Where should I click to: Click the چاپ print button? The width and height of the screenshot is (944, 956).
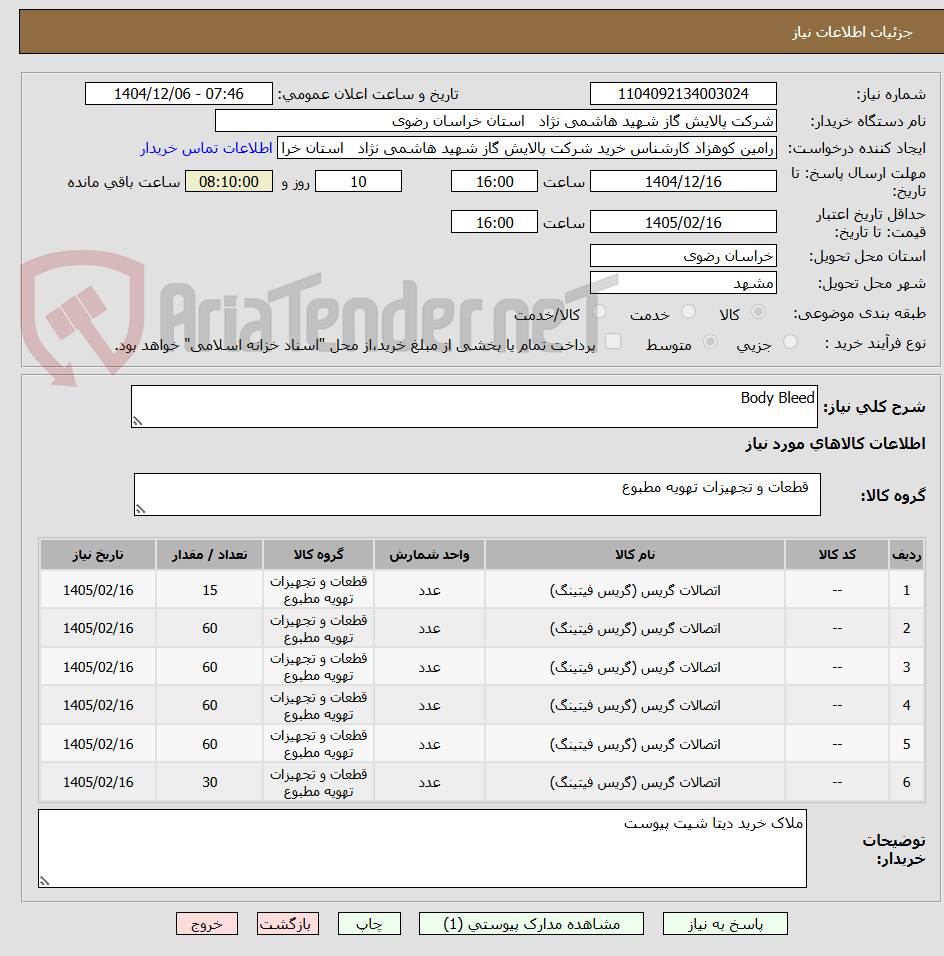click(x=370, y=924)
